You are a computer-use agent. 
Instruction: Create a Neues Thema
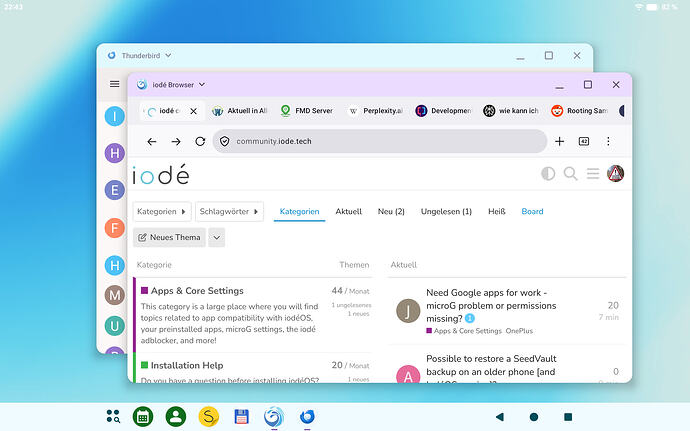[x=169, y=237]
